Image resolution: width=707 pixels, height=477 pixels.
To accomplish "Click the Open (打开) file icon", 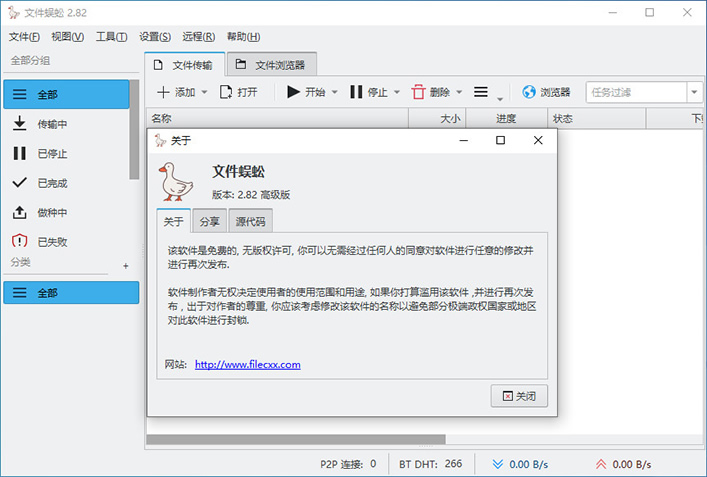I will (225, 92).
